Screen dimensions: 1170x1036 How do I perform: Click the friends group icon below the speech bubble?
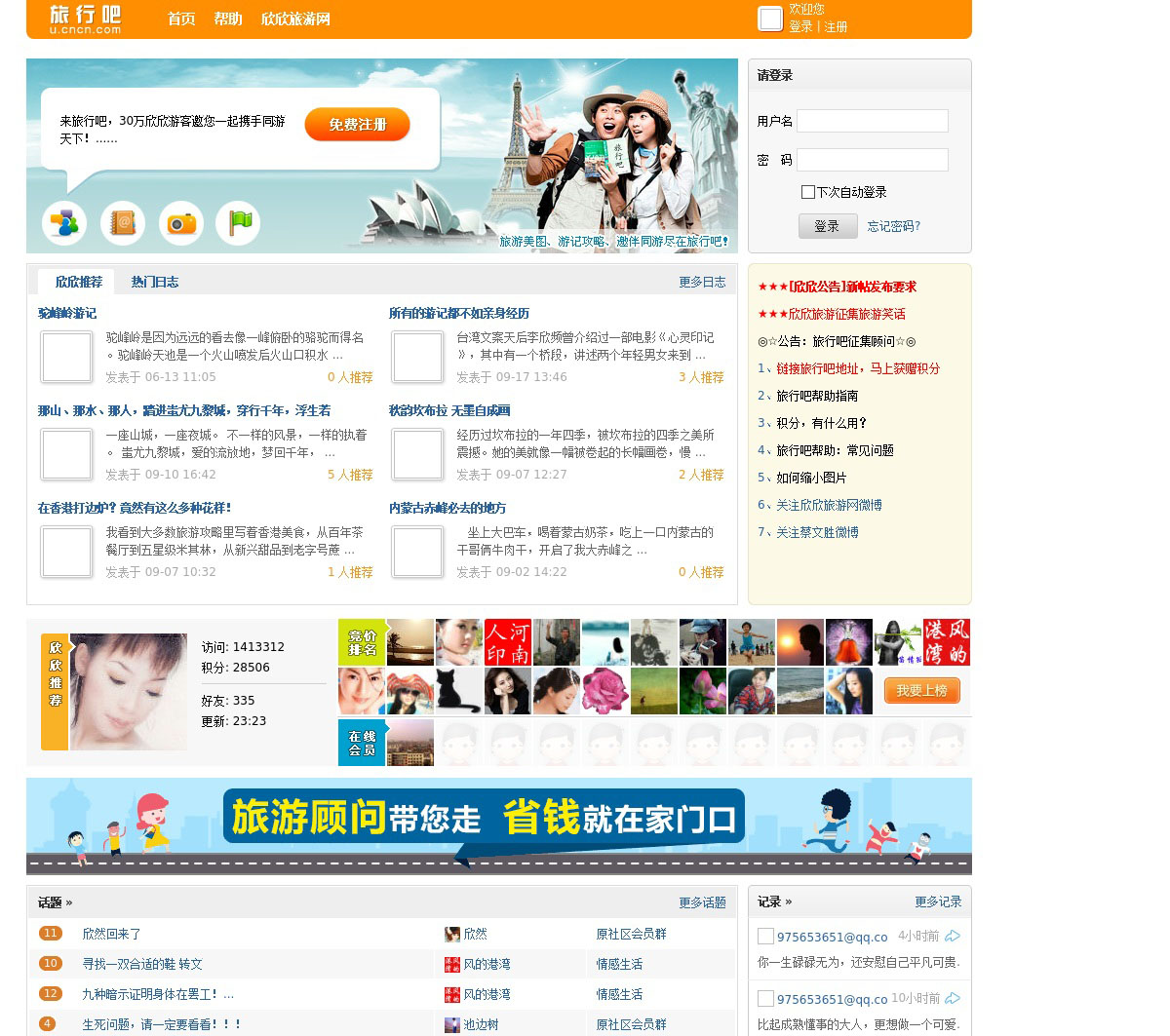[64, 223]
